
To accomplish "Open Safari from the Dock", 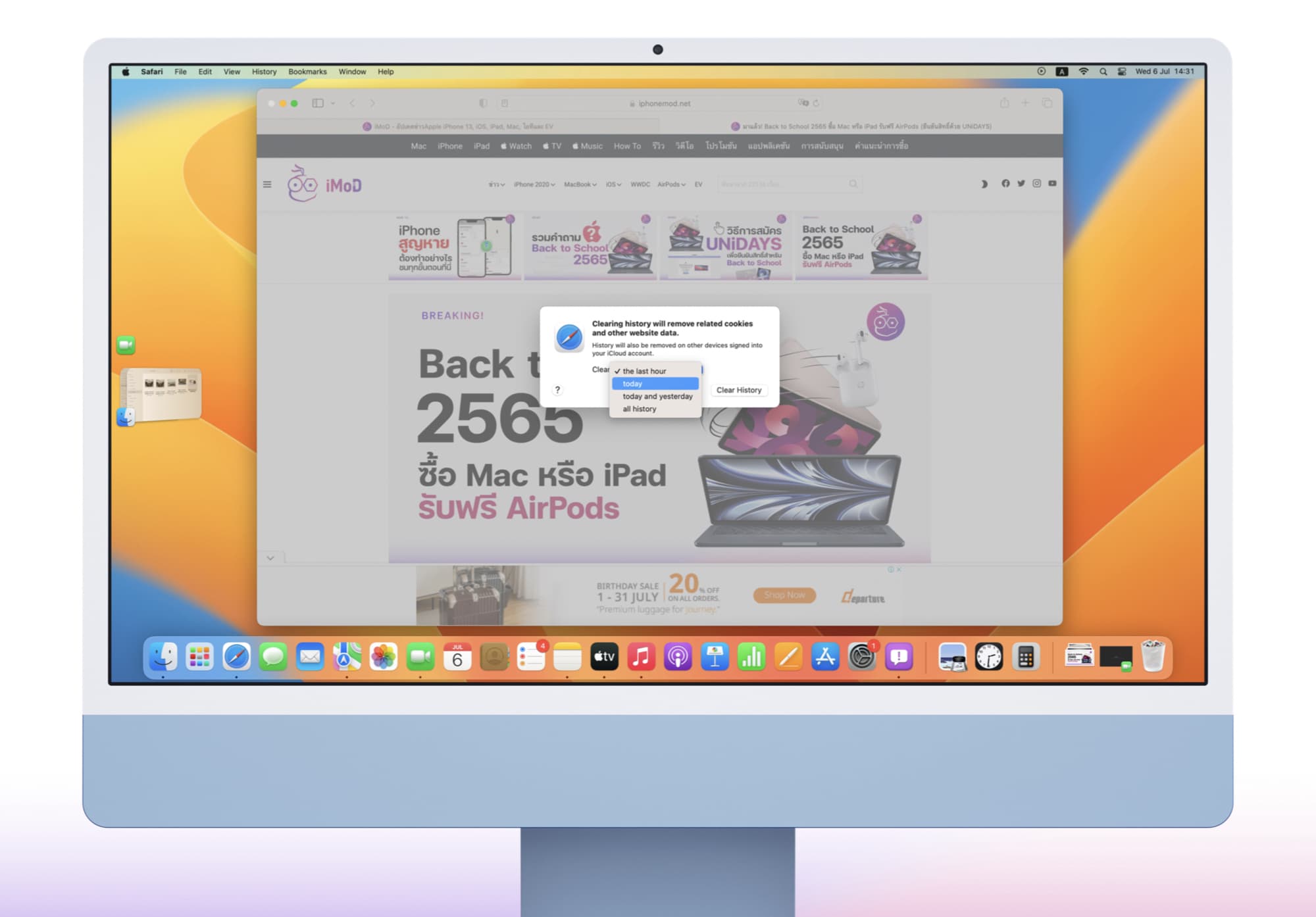I will (x=236, y=657).
